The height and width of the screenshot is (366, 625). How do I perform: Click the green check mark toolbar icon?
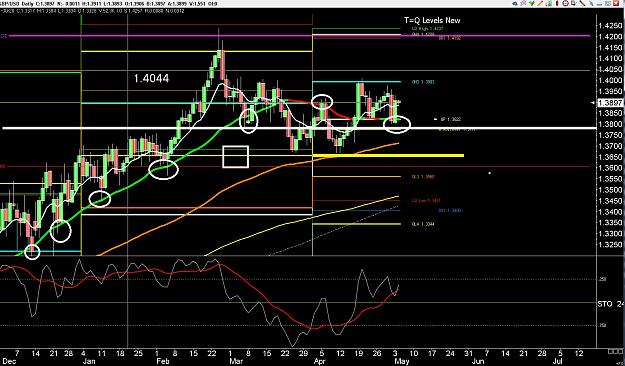[532, 3]
